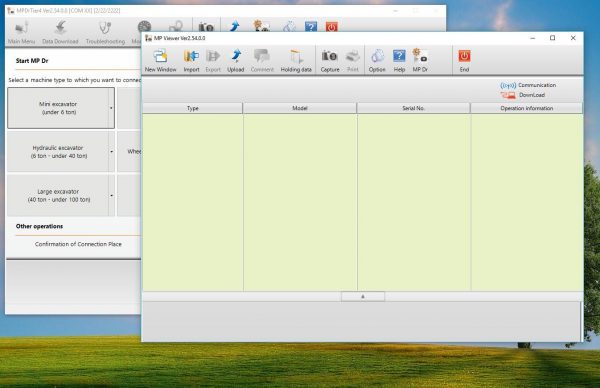Click Confirmation of Connection Place
600x388 pixels.
[x=78, y=244]
